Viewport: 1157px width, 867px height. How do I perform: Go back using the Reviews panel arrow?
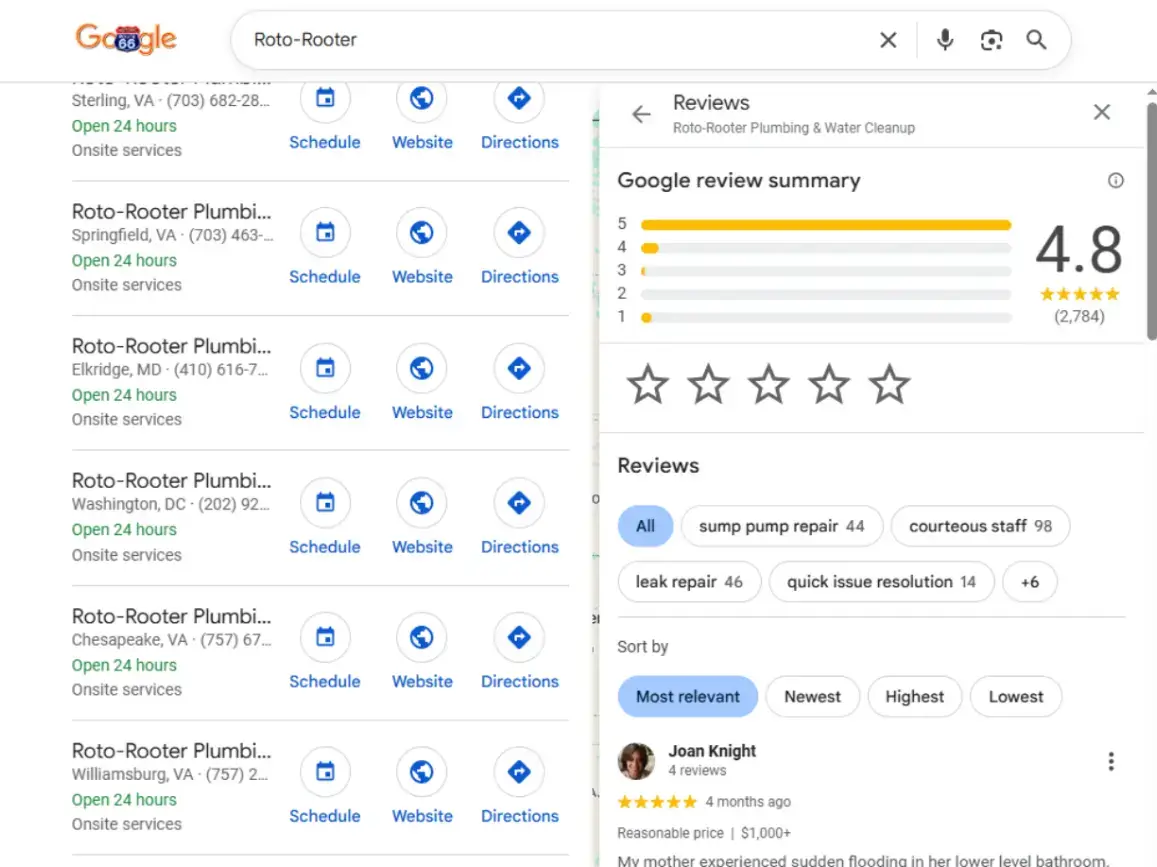(641, 114)
